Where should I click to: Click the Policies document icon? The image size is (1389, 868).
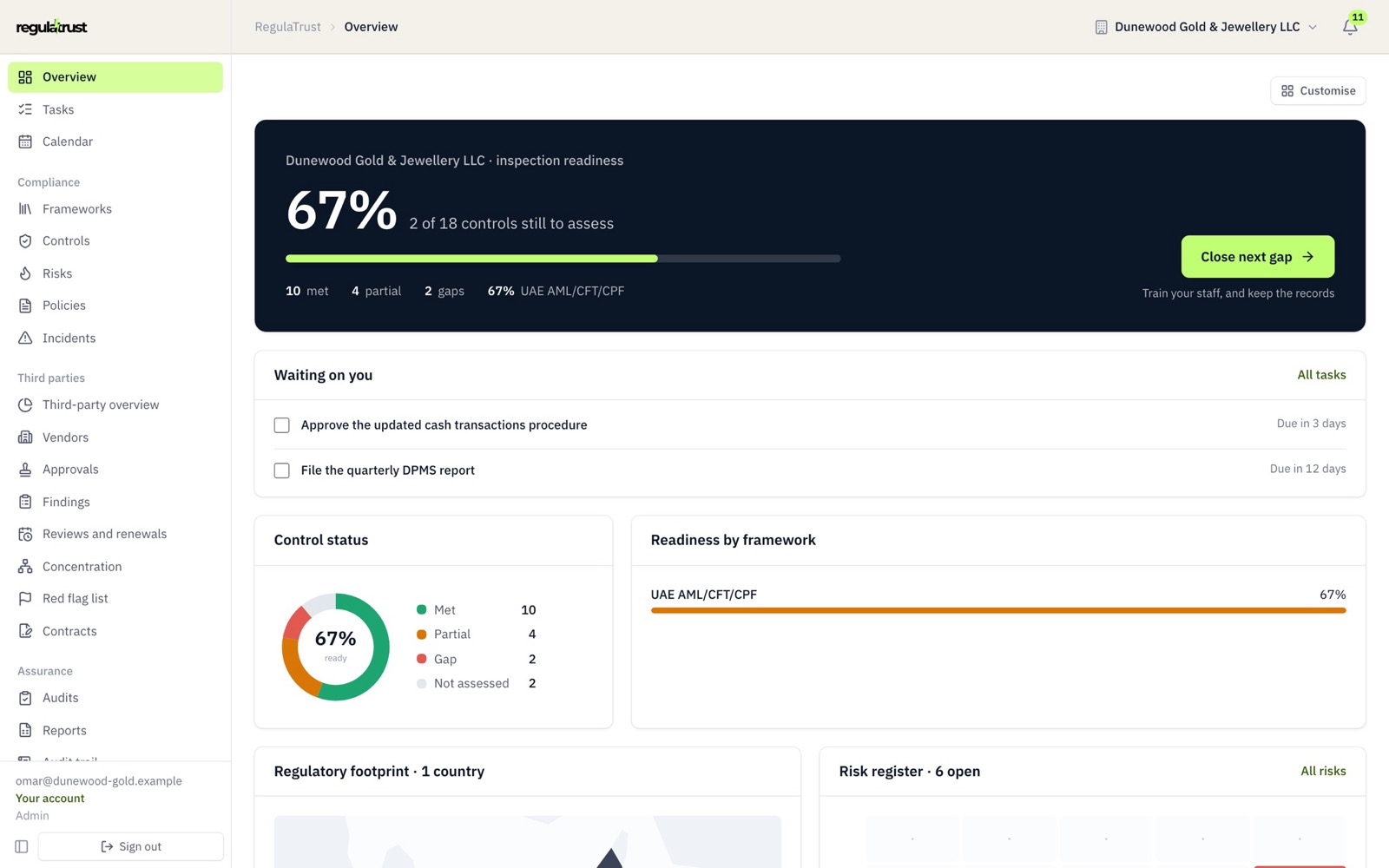point(25,306)
